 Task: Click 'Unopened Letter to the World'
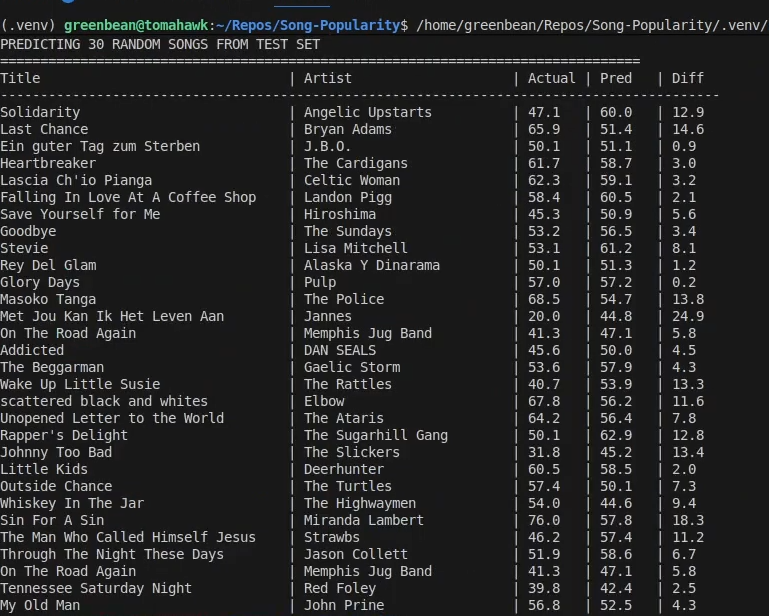coord(112,418)
